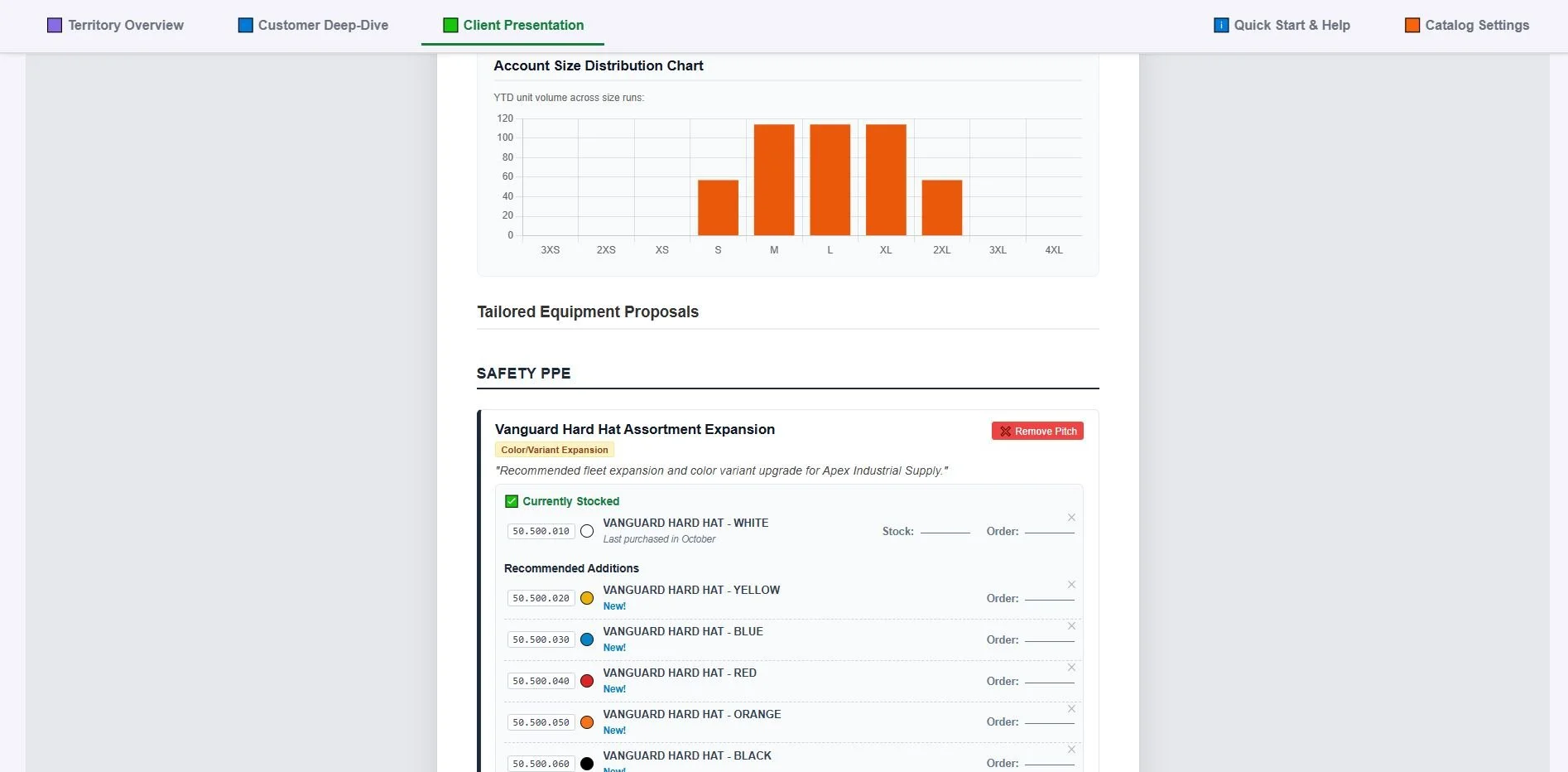Viewport: 1568px width, 772px height.
Task: Click the white color swatch circle
Action: [587, 531]
